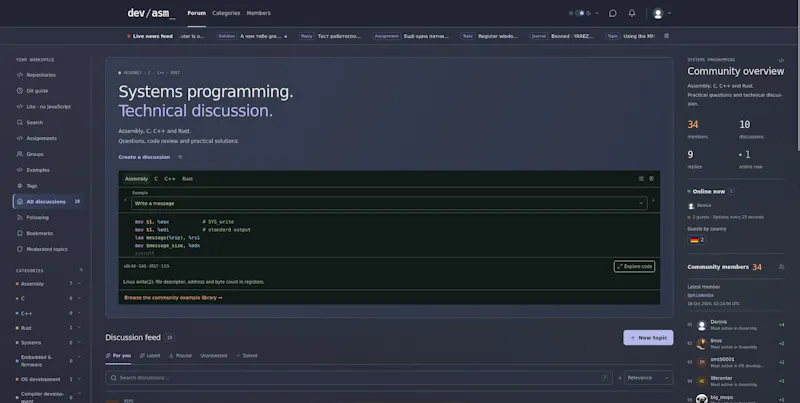Switch code sample to Rust tab
Viewport: 800px width, 403px height.
click(188, 179)
